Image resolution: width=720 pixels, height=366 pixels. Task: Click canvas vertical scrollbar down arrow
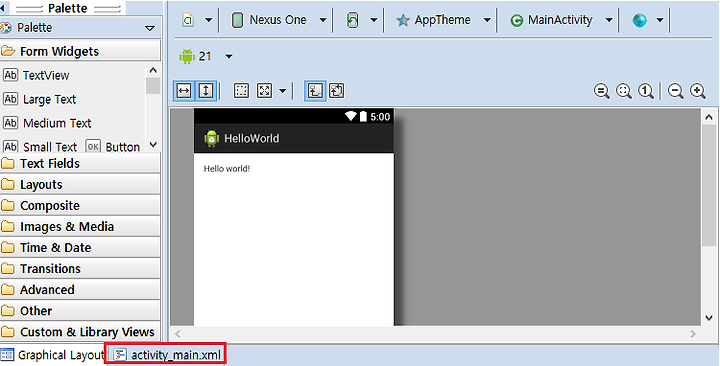tap(709, 318)
